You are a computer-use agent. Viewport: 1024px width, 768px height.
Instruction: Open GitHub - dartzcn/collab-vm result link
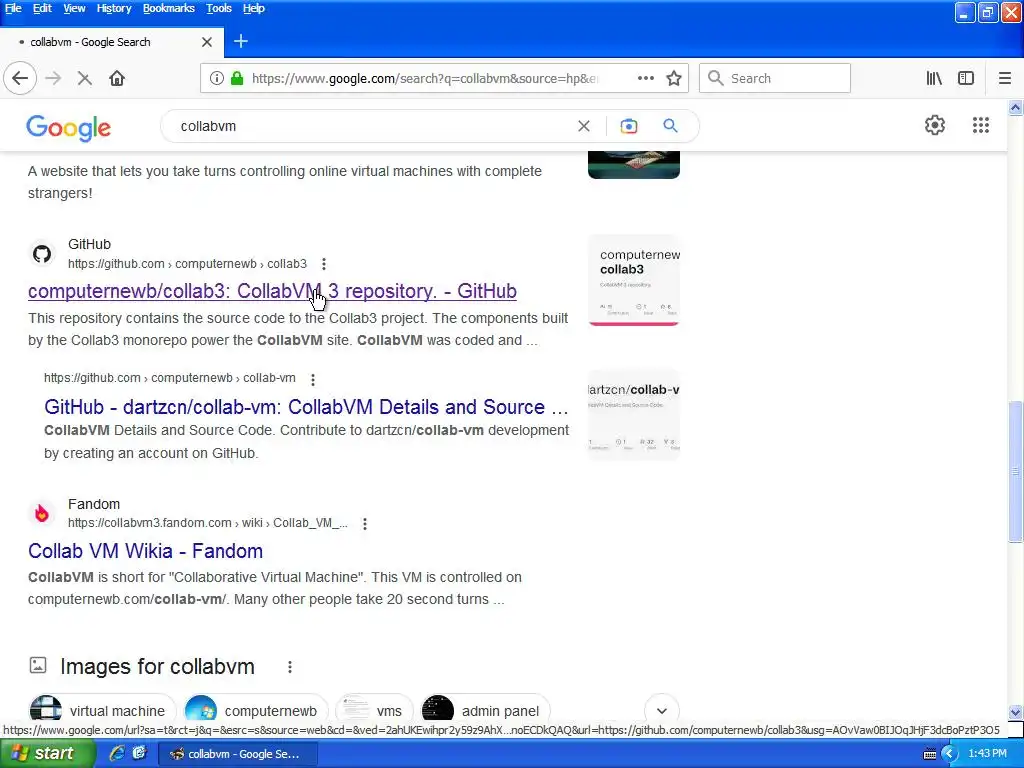(x=306, y=407)
